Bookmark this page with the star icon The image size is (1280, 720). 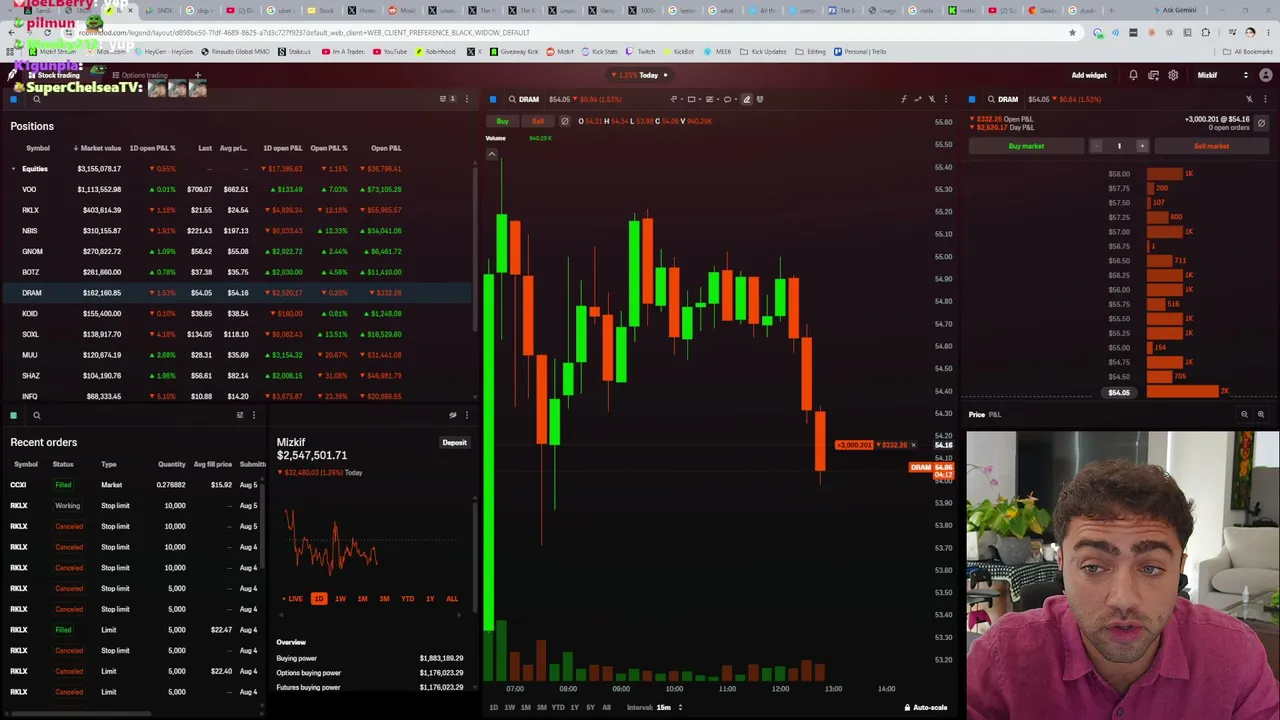[x=1072, y=32]
